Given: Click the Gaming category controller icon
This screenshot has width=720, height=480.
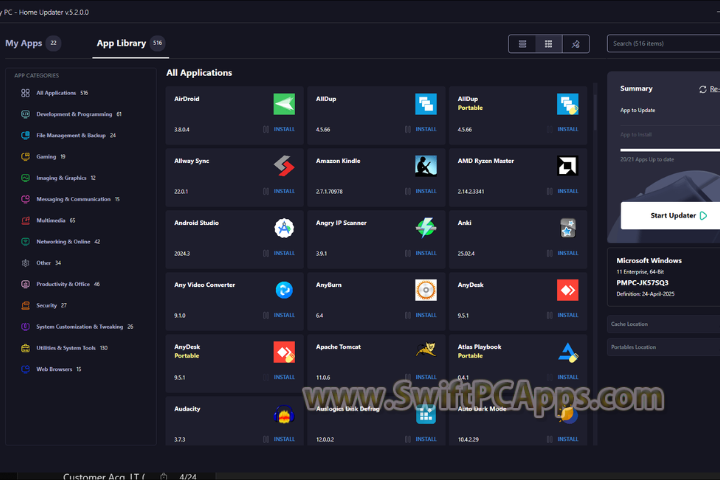Looking at the screenshot, I should pyautogui.click(x=25, y=157).
